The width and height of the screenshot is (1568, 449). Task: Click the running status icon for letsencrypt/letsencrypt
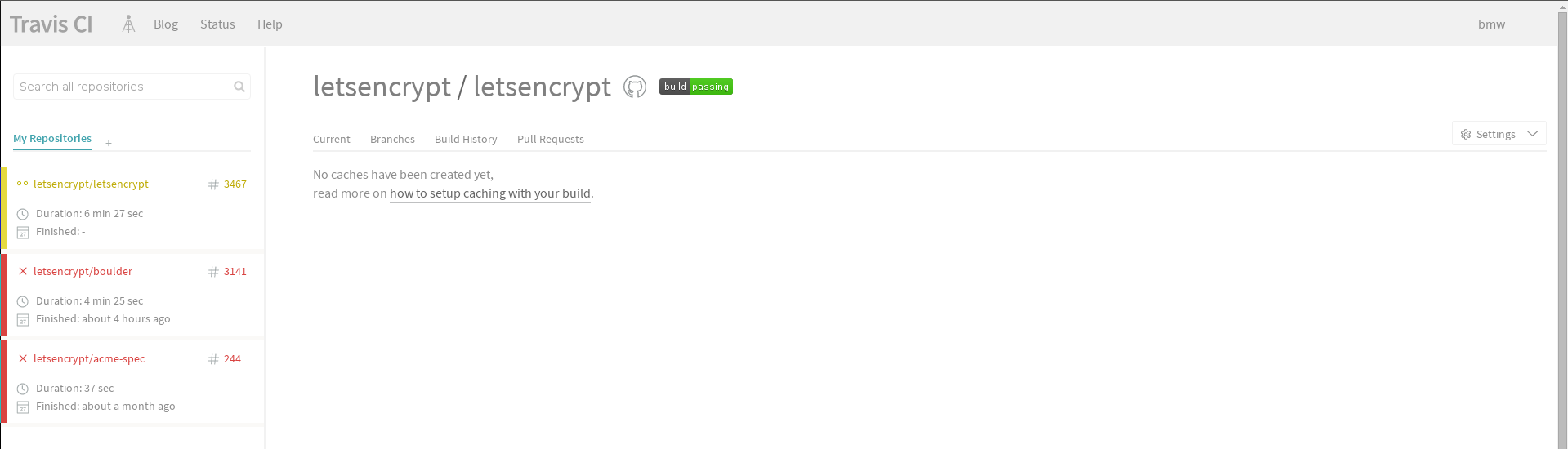(23, 184)
